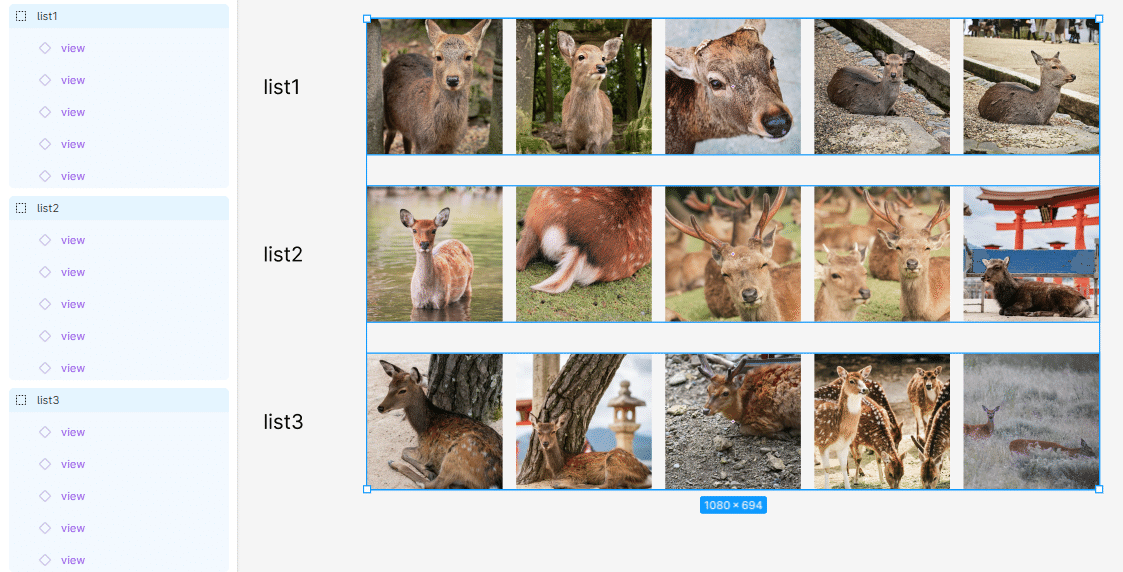Image resolution: width=1123 pixels, height=572 pixels.
Task: Click diamond icon of third view under list2
Action: (x=45, y=304)
